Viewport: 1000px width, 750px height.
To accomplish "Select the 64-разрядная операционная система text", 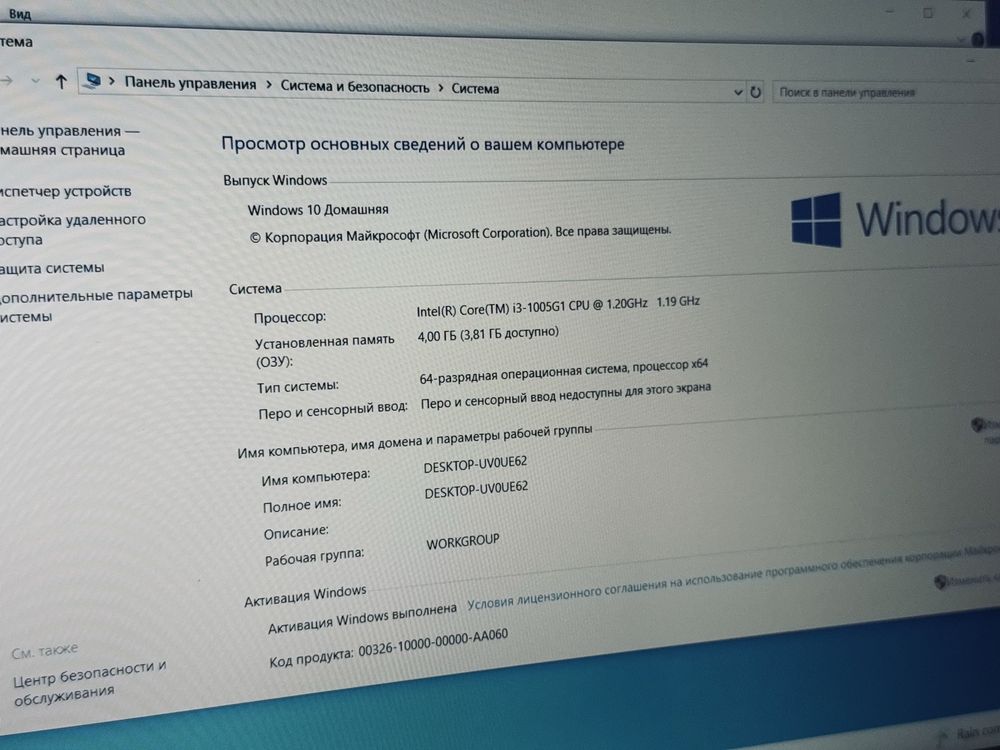I will [x=564, y=371].
